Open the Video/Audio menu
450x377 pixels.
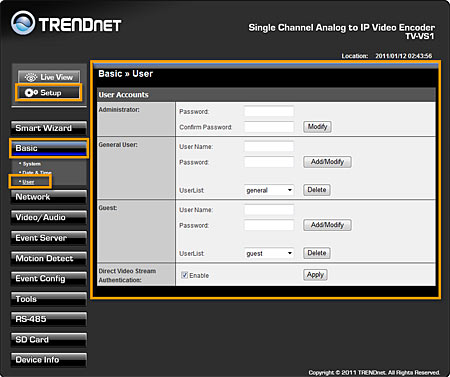(x=49, y=217)
